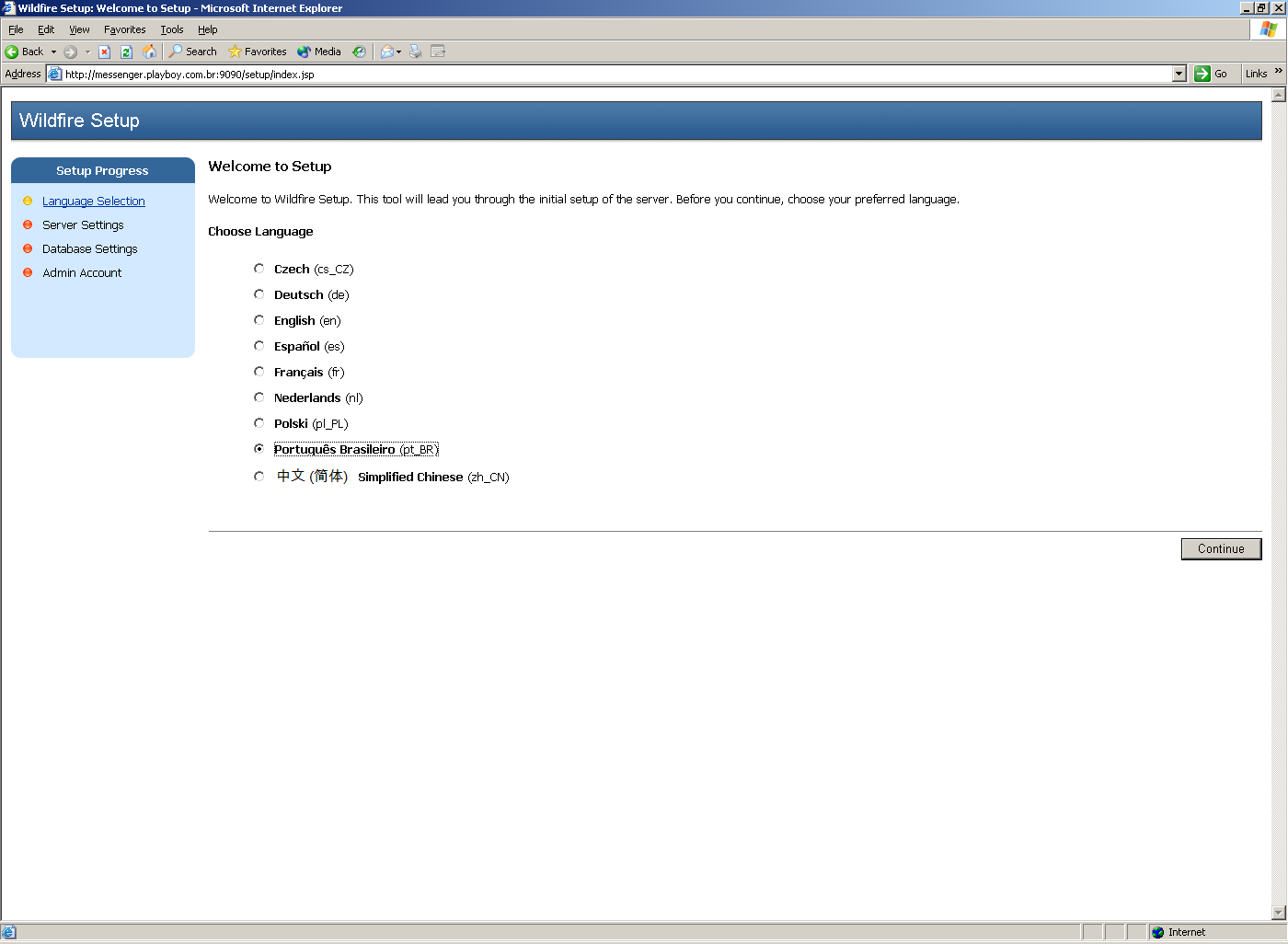Click the Internet zone globe icon
The height and width of the screenshot is (944, 1288).
[1158, 932]
